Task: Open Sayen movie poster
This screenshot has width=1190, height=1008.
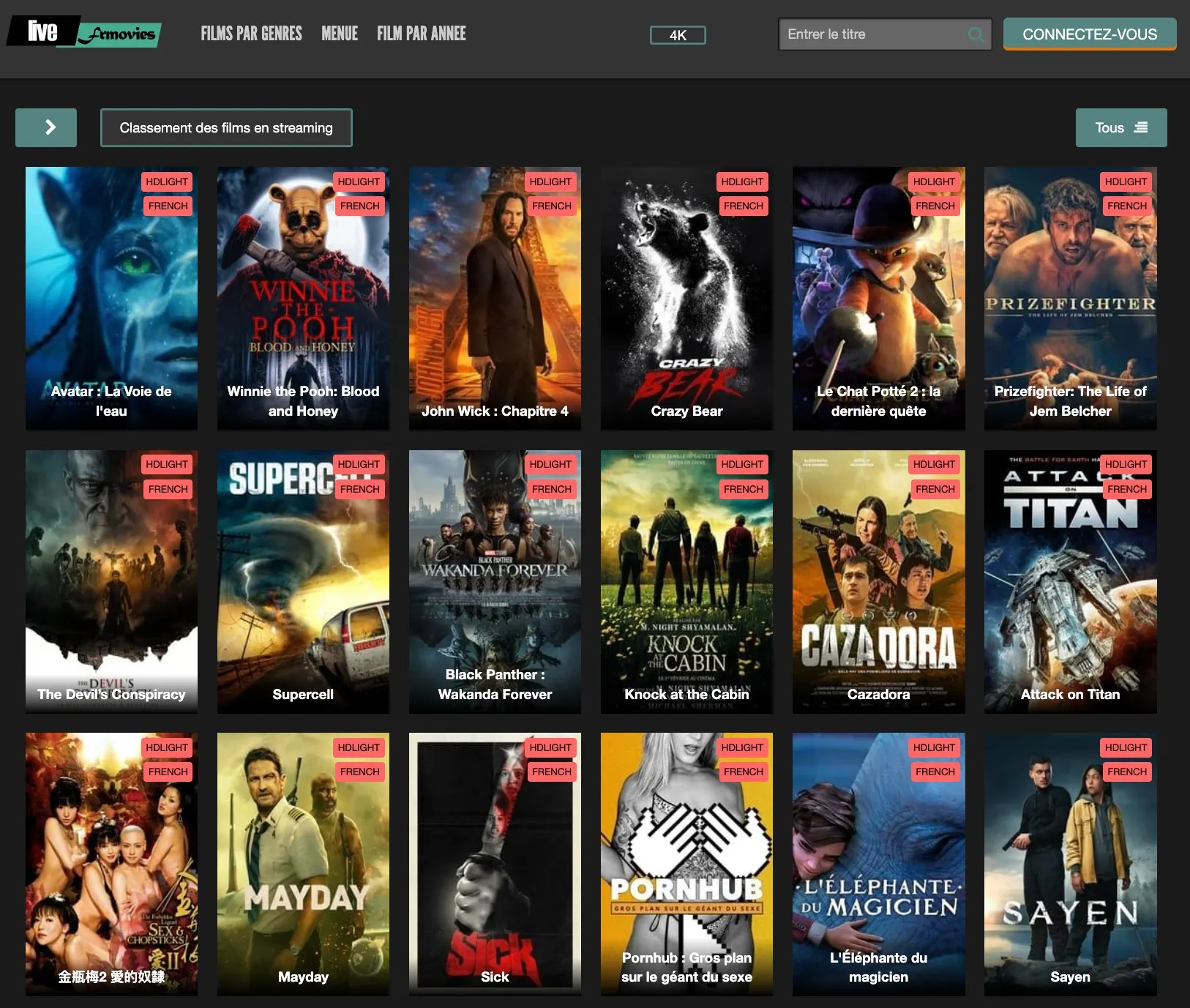Action: point(1070,865)
